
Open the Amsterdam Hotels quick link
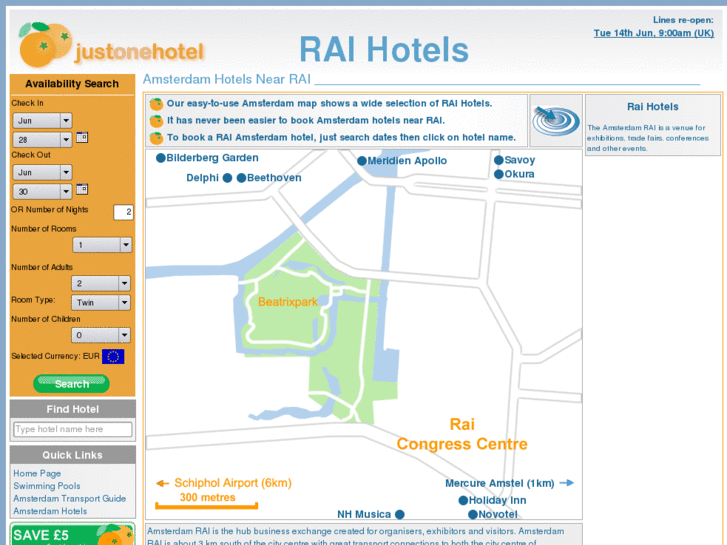pyautogui.click(x=50, y=511)
